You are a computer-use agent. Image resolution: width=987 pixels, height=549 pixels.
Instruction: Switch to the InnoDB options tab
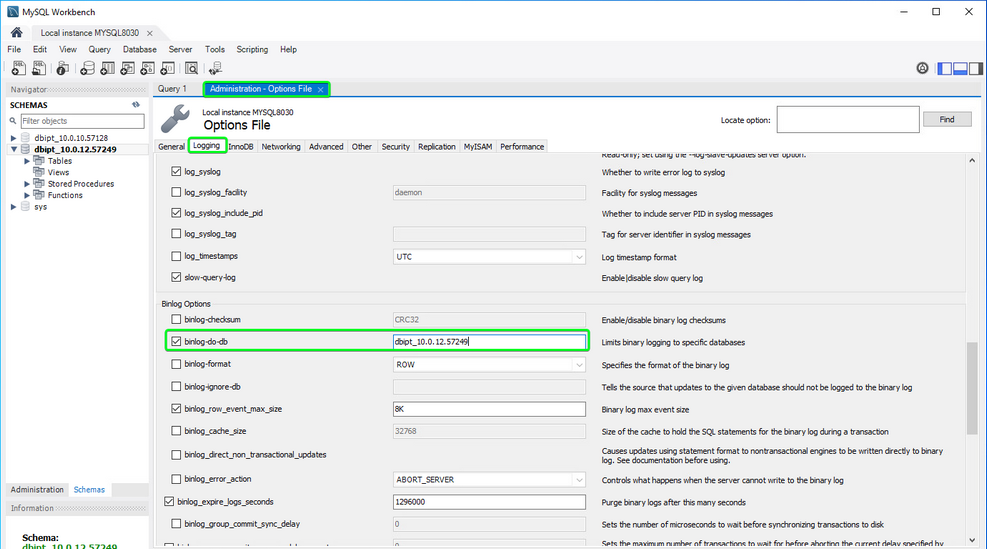240,147
